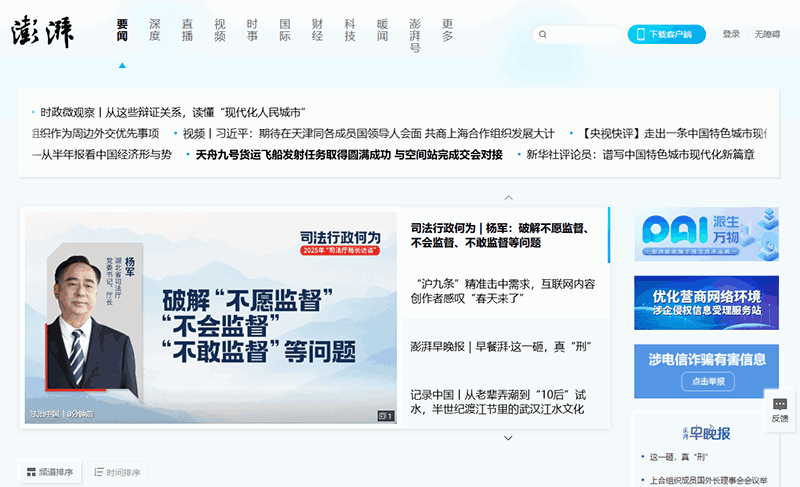Open 从半年报看中国经济形势 headline
This screenshot has width=800, height=487.
coord(102,155)
